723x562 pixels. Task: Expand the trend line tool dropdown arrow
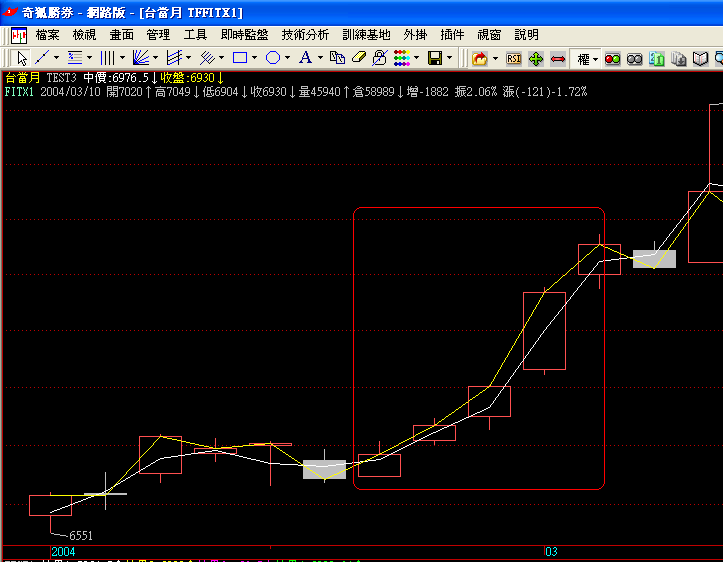coord(56,58)
